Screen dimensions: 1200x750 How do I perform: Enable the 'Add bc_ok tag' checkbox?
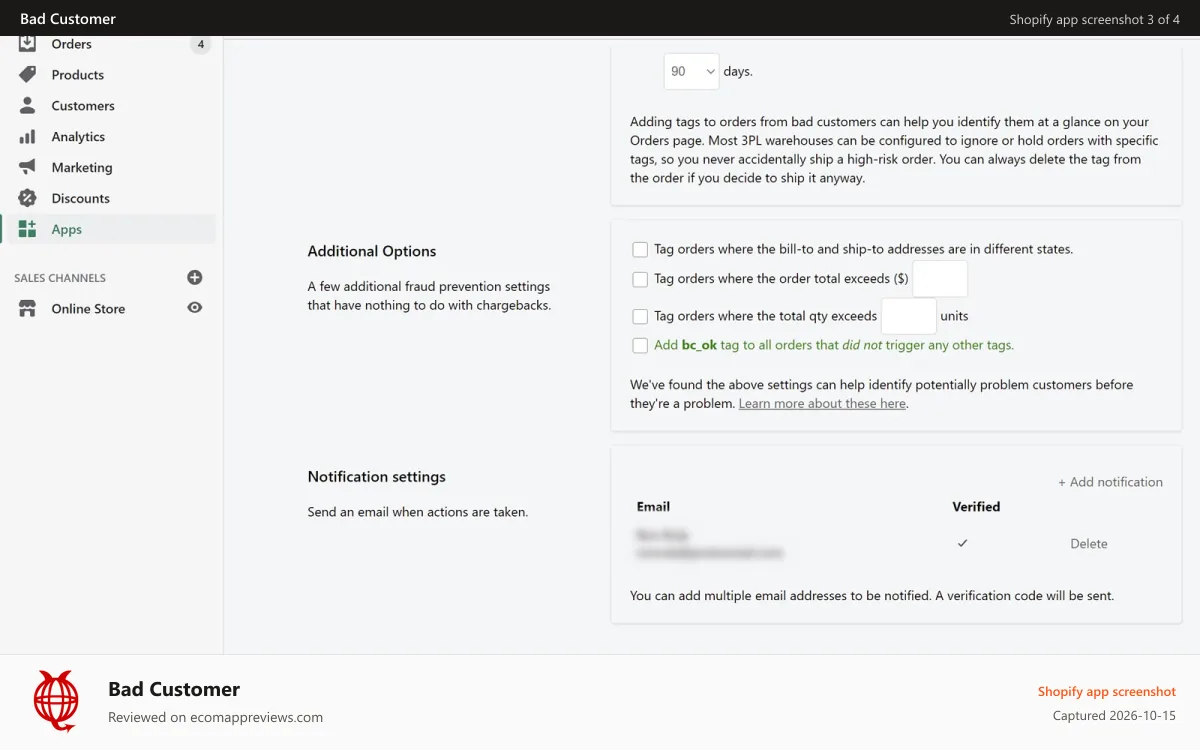[x=640, y=346]
